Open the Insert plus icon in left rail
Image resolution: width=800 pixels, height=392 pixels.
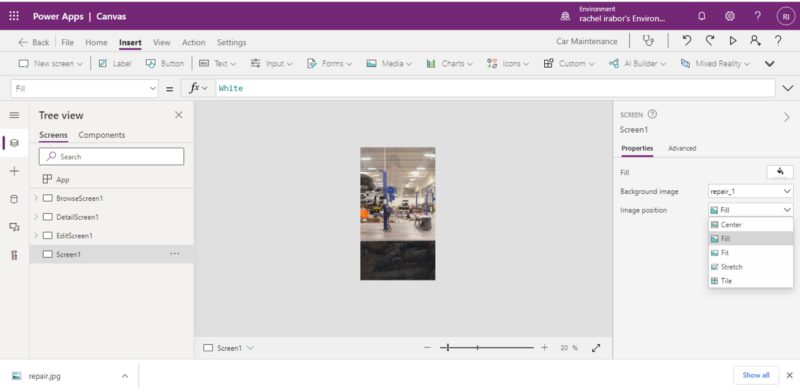pyautogui.click(x=14, y=172)
